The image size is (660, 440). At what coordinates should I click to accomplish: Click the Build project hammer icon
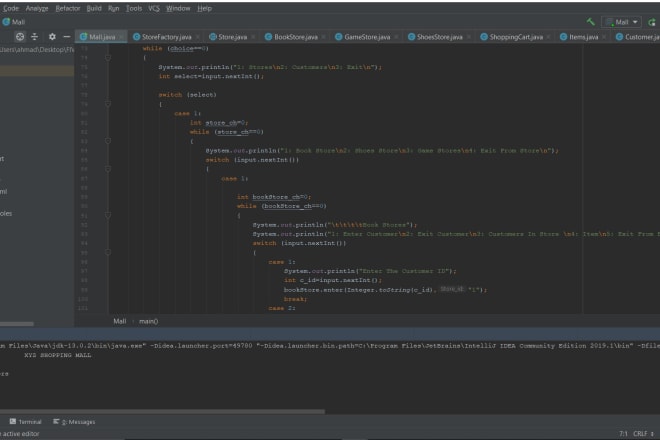click(591, 22)
